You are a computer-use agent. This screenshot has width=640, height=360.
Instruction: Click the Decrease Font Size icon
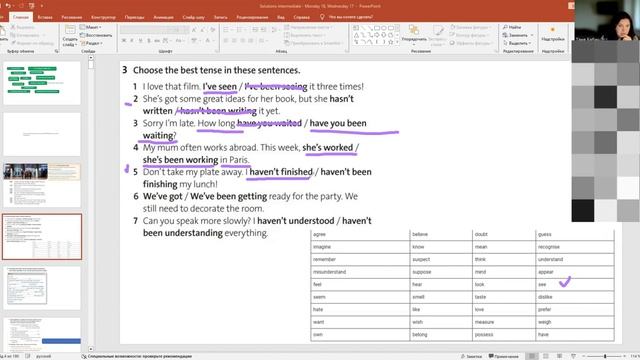pos(202,30)
